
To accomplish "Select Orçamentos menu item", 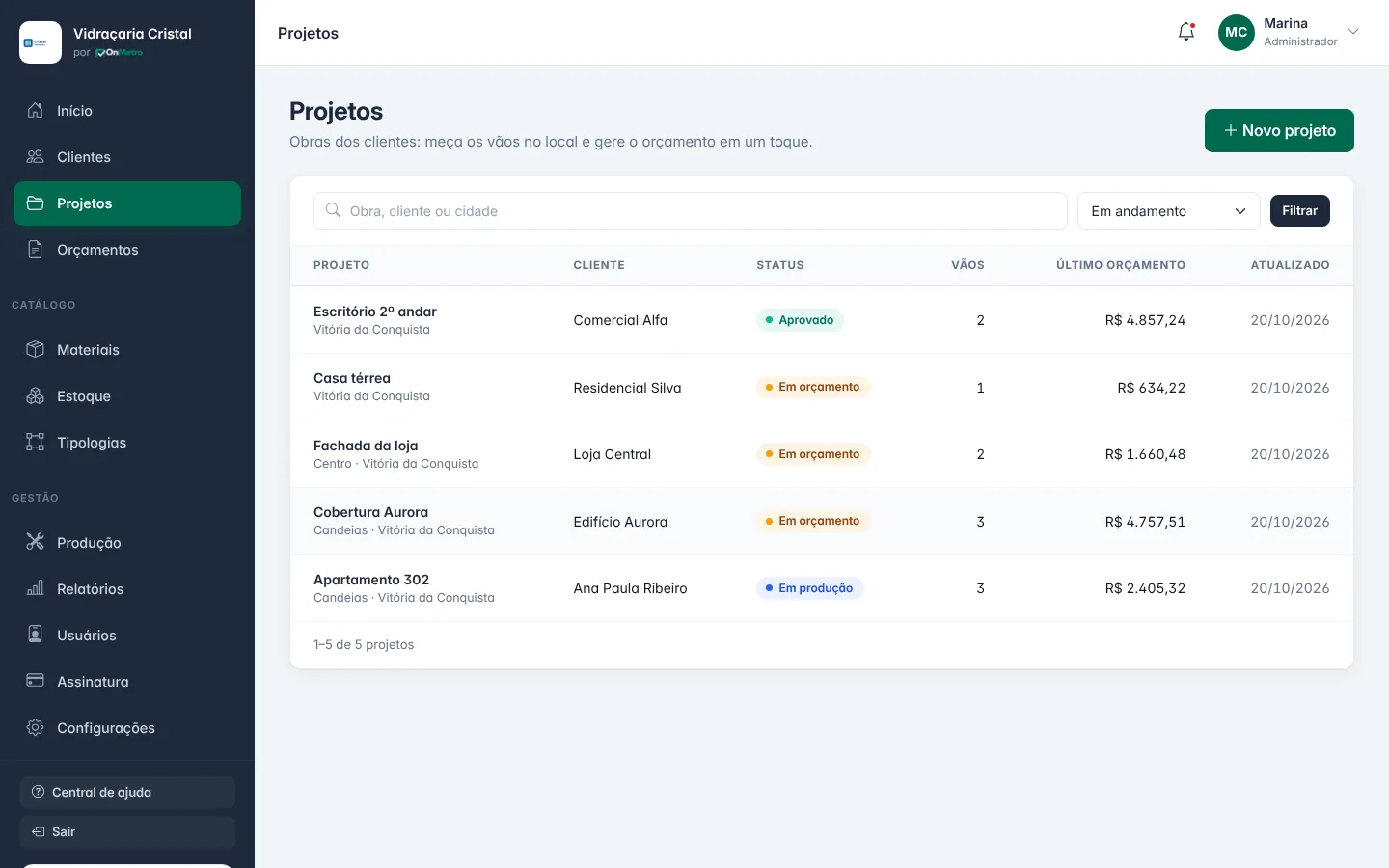I will coord(127,250).
